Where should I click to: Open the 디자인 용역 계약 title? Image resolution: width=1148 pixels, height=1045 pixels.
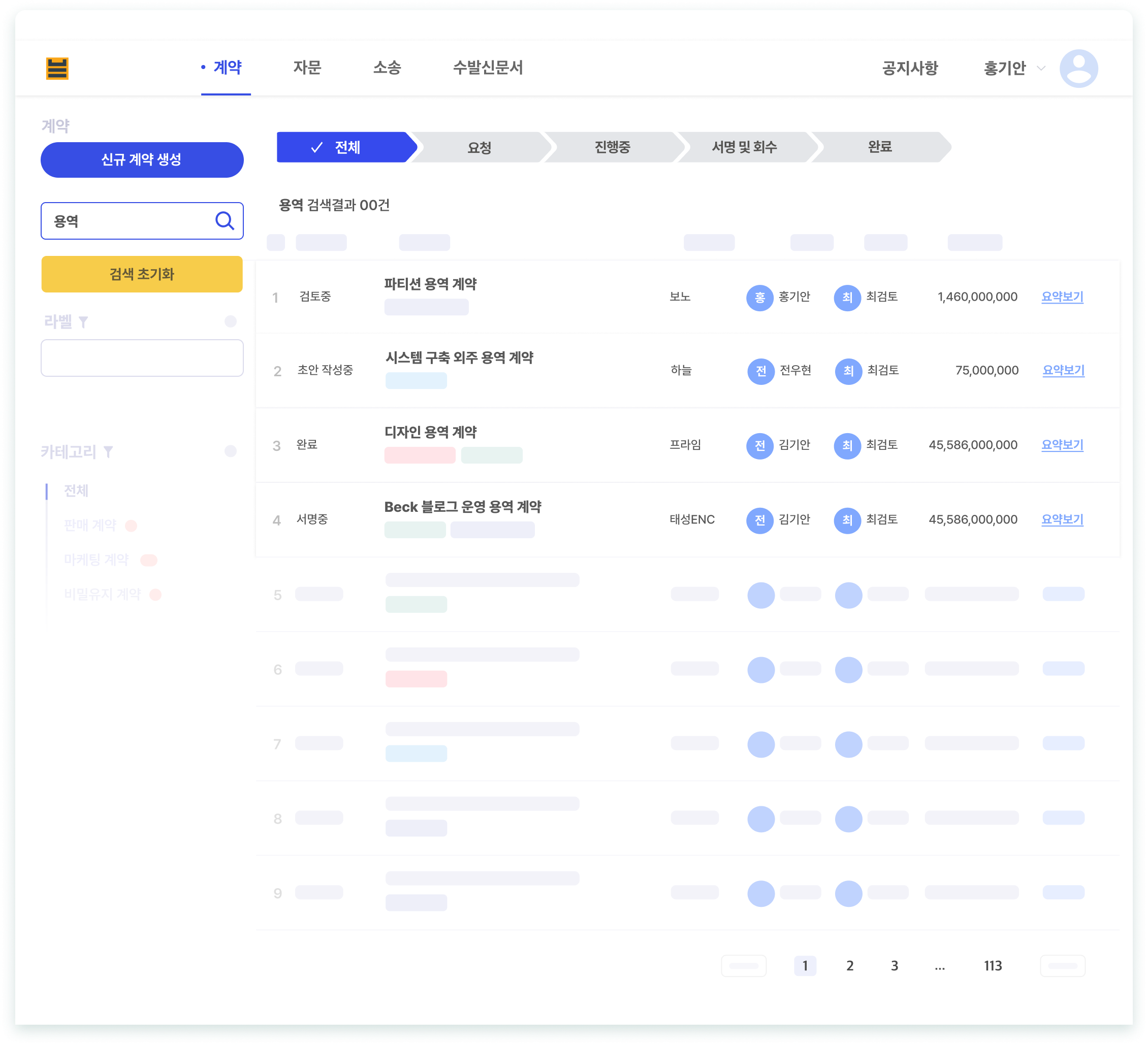point(430,433)
